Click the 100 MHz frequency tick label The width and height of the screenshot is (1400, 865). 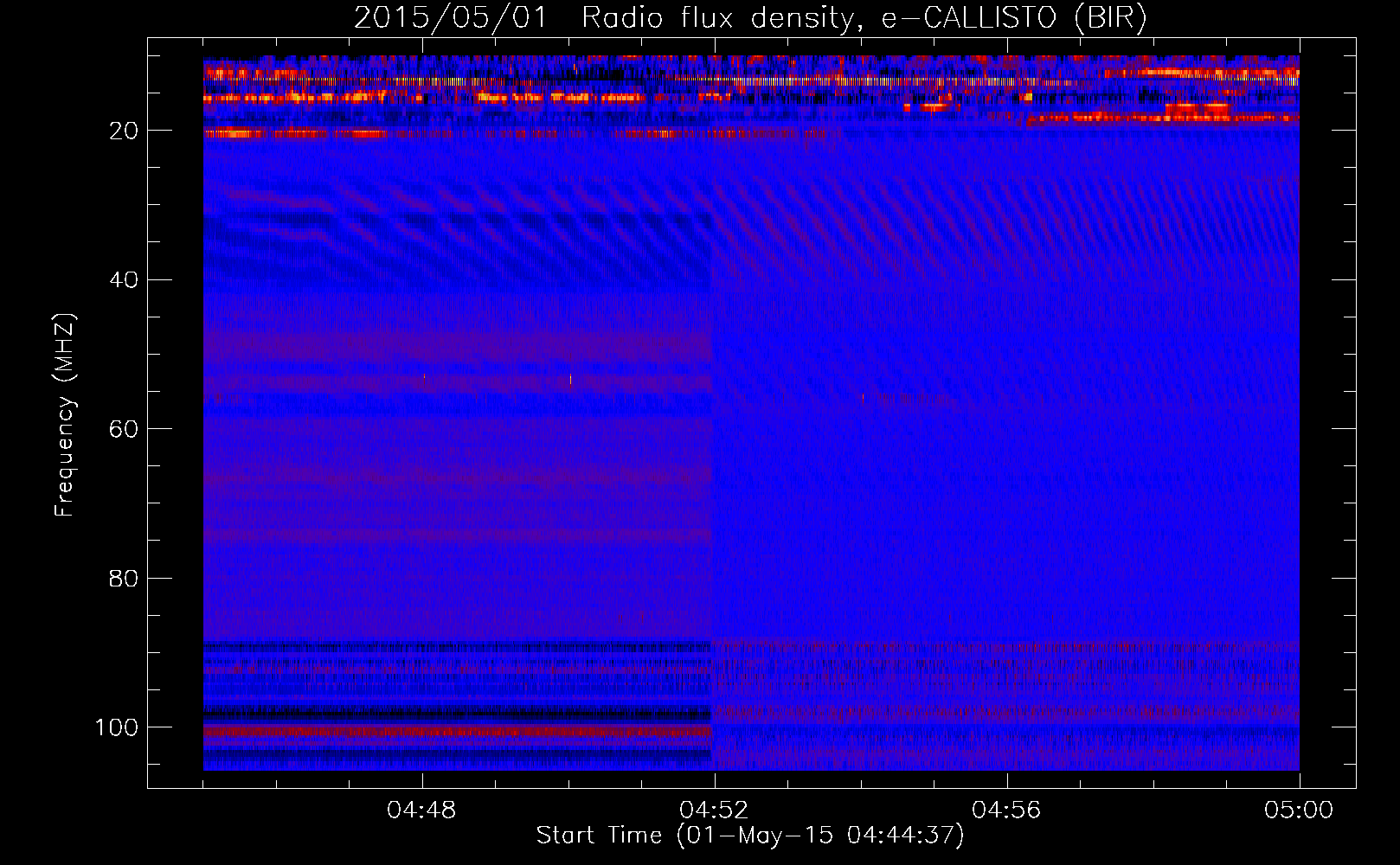coord(117,727)
